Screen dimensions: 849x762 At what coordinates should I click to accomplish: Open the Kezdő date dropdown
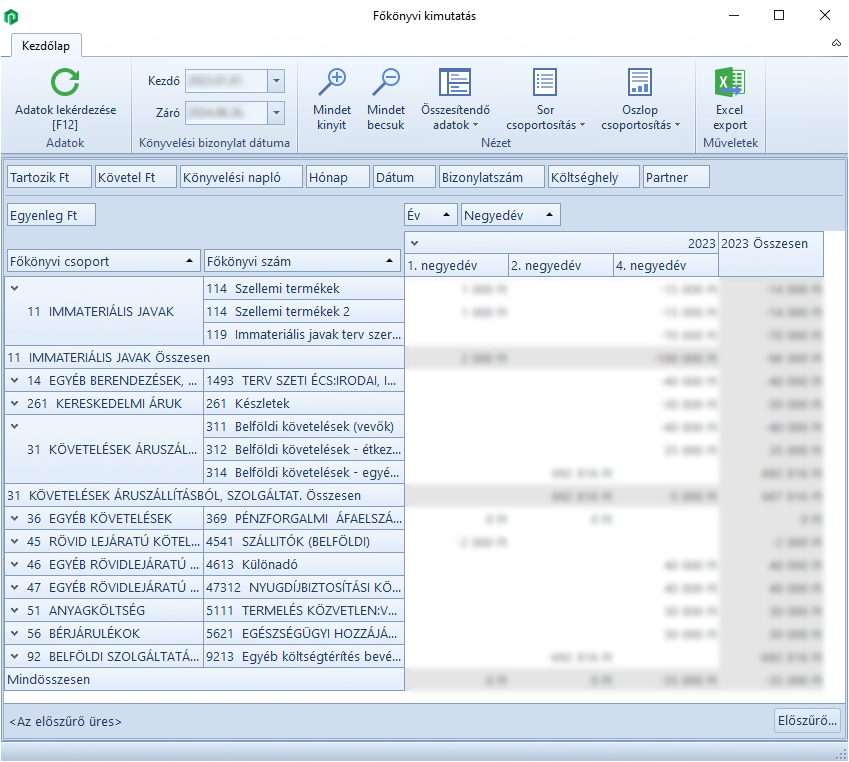[277, 81]
